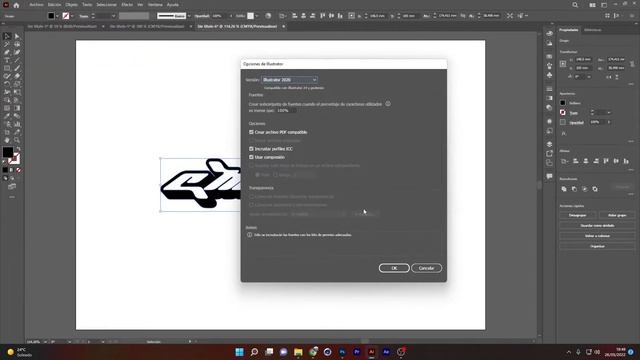
Task: Open the Opacidad dropdown in the control bar
Action: (x=231, y=16)
